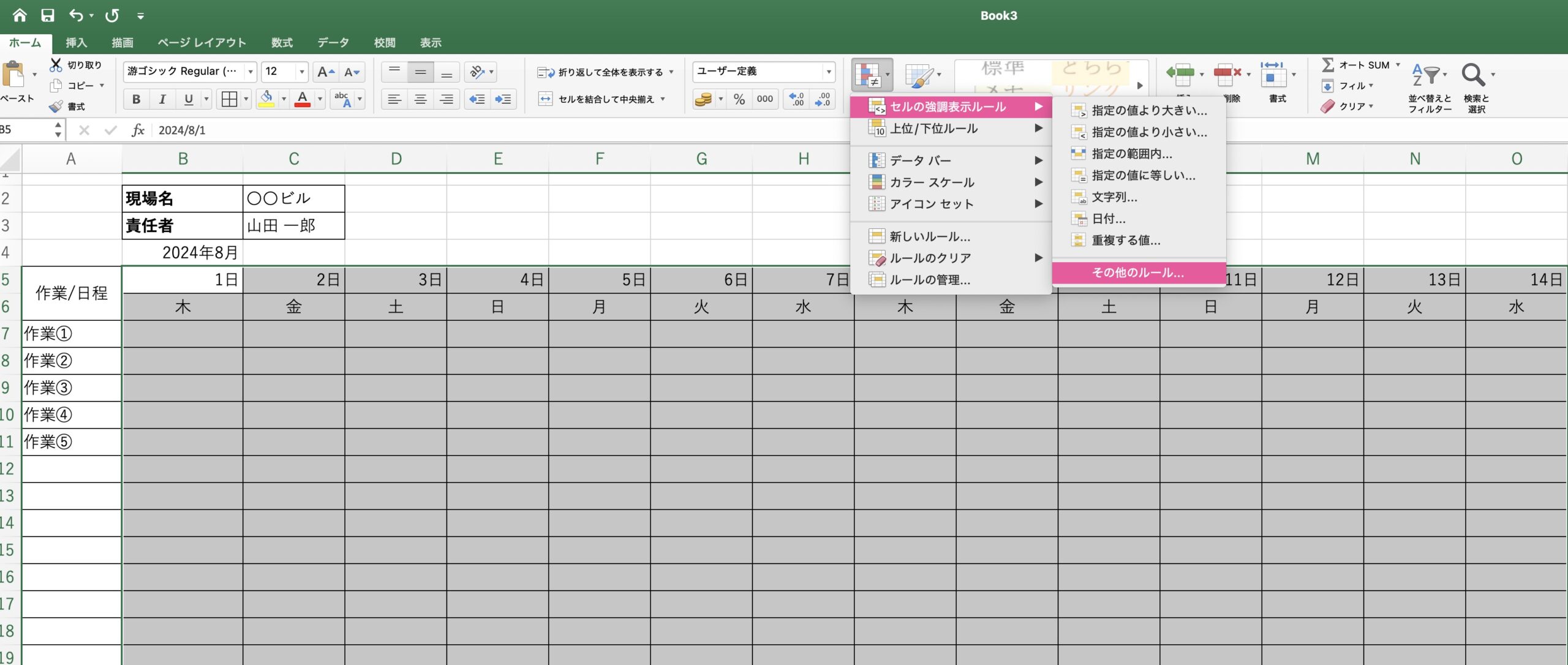Click 折り返して全体を表示する button

pyautogui.click(x=605, y=72)
